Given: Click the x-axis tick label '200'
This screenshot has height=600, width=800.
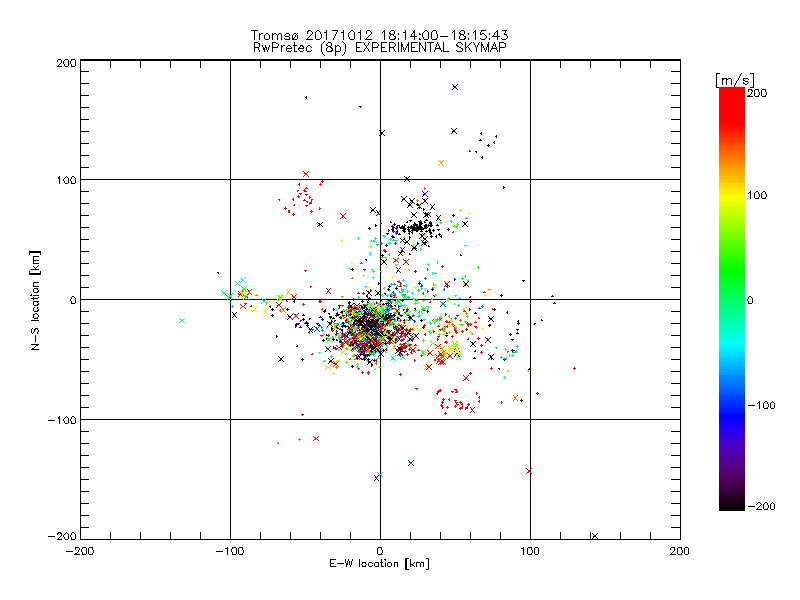Looking at the screenshot, I should 680,552.
